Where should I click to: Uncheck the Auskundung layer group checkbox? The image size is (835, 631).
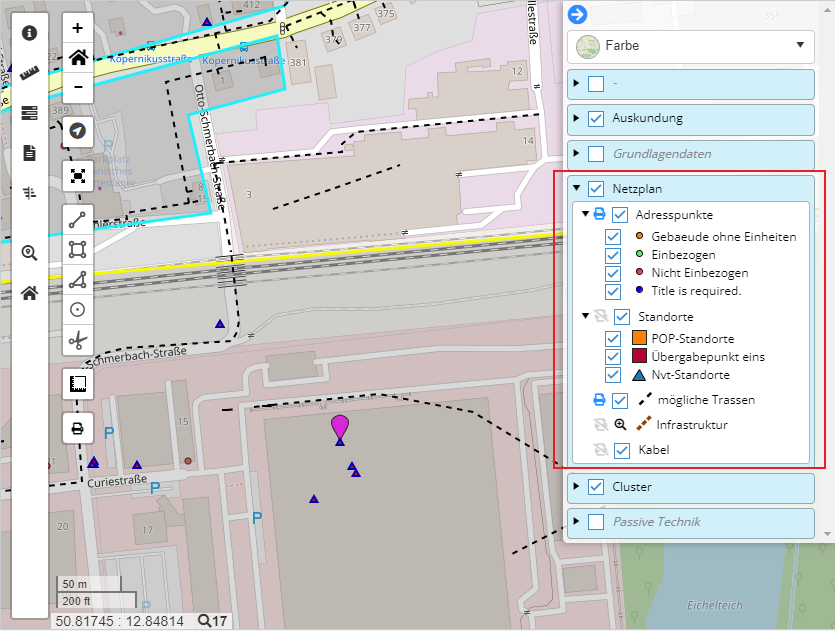[x=596, y=118]
